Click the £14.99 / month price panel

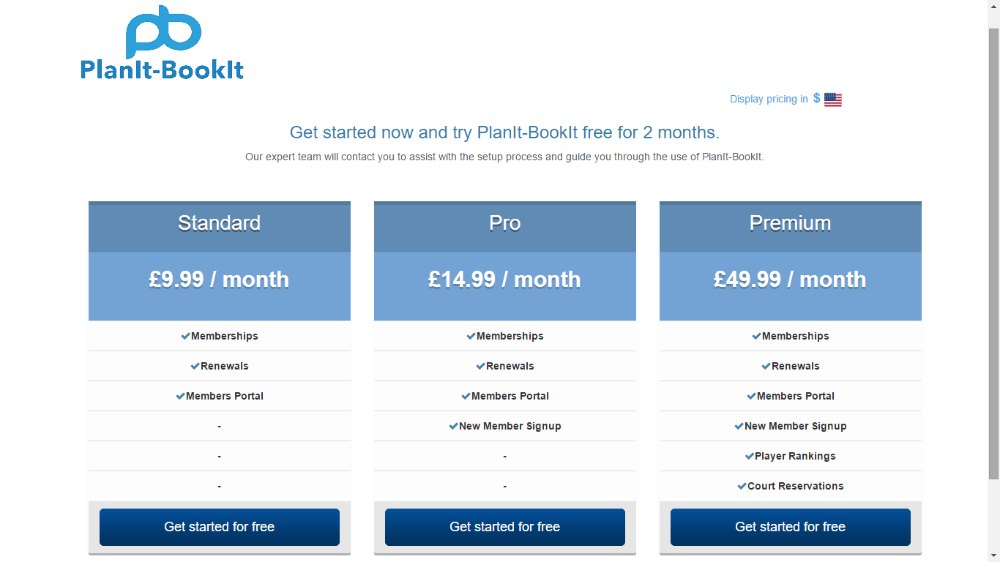pos(504,286)
